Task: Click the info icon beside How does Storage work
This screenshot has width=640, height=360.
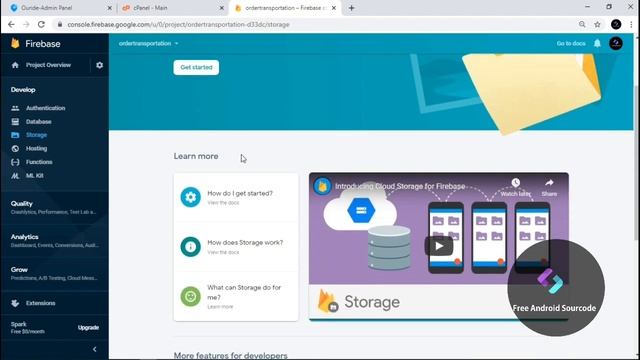Action: pos(191,247)
